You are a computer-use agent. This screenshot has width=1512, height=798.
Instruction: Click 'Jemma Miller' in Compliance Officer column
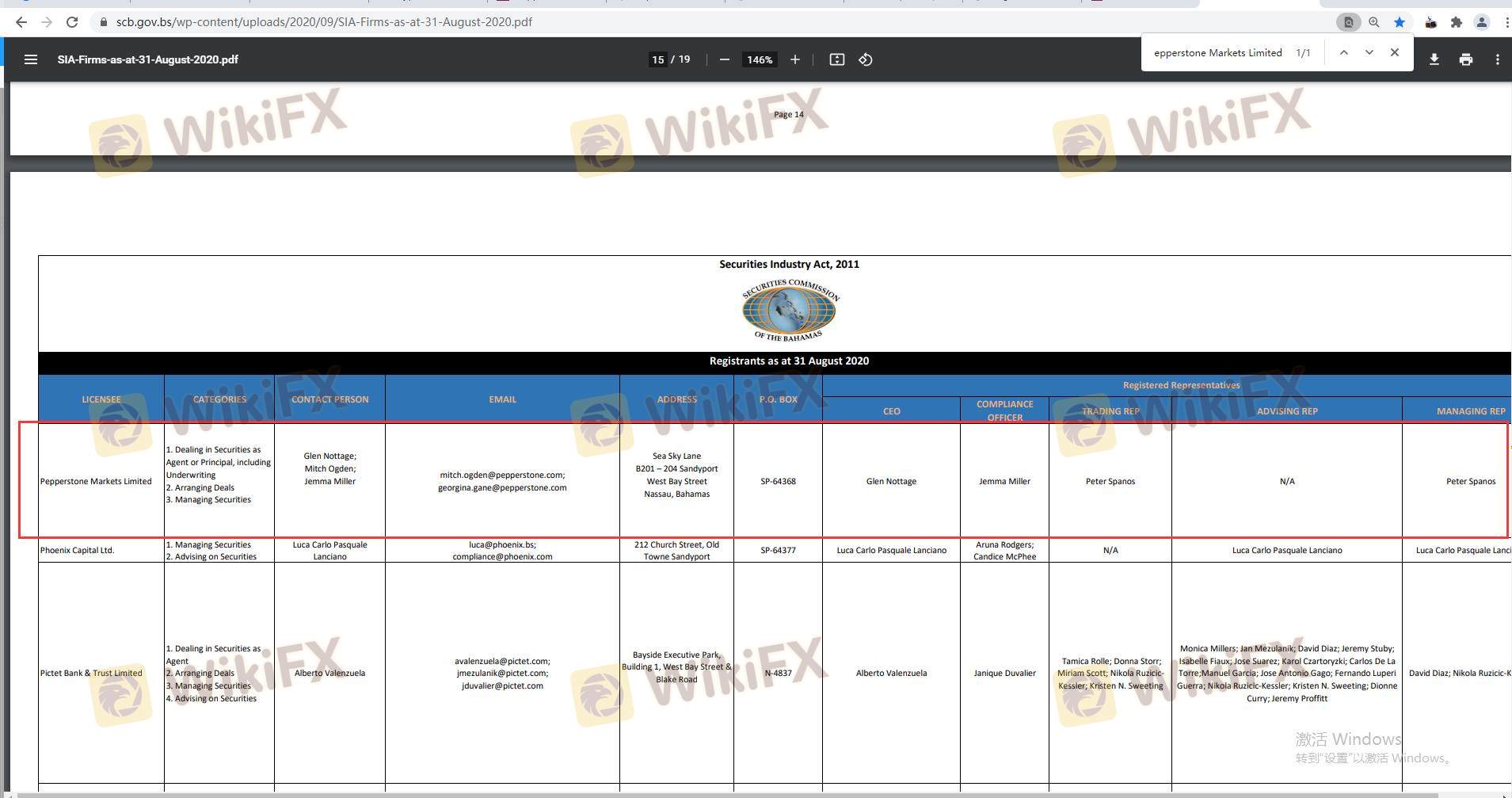(x=1004, y=481)
